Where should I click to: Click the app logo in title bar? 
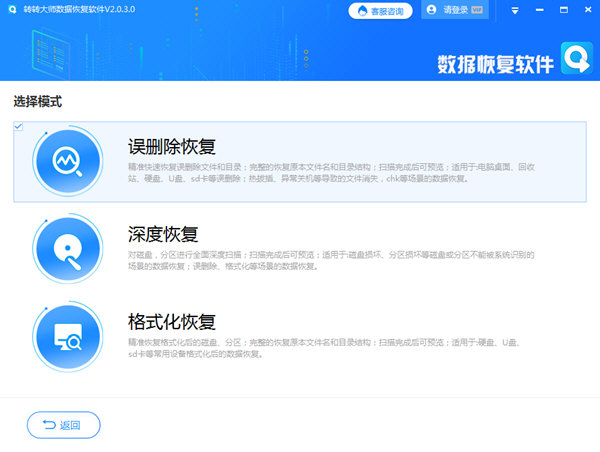click(9, 9)
